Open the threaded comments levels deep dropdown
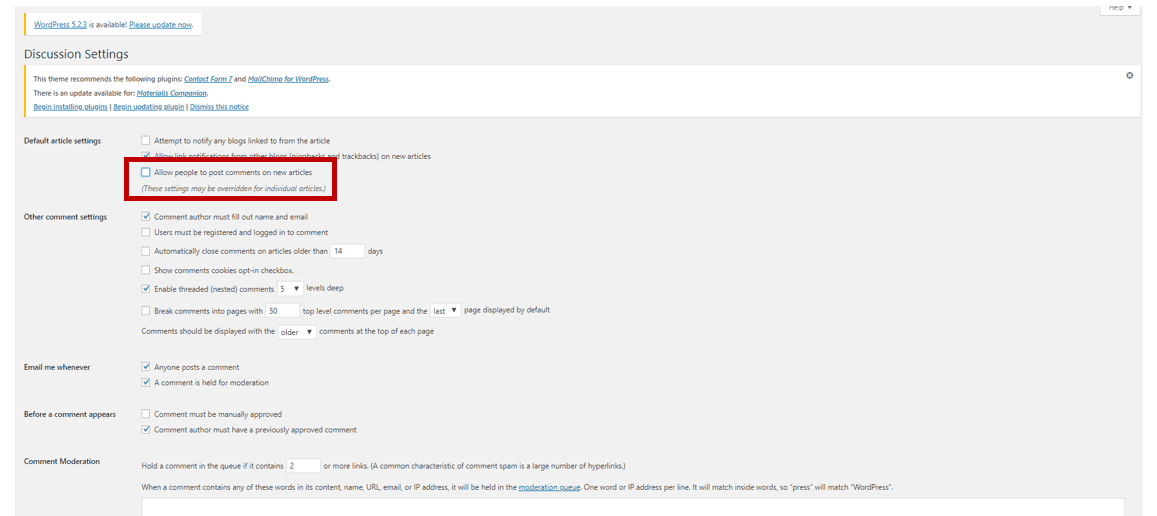This screenshot has height=516, width=1157. click(290, 289)
